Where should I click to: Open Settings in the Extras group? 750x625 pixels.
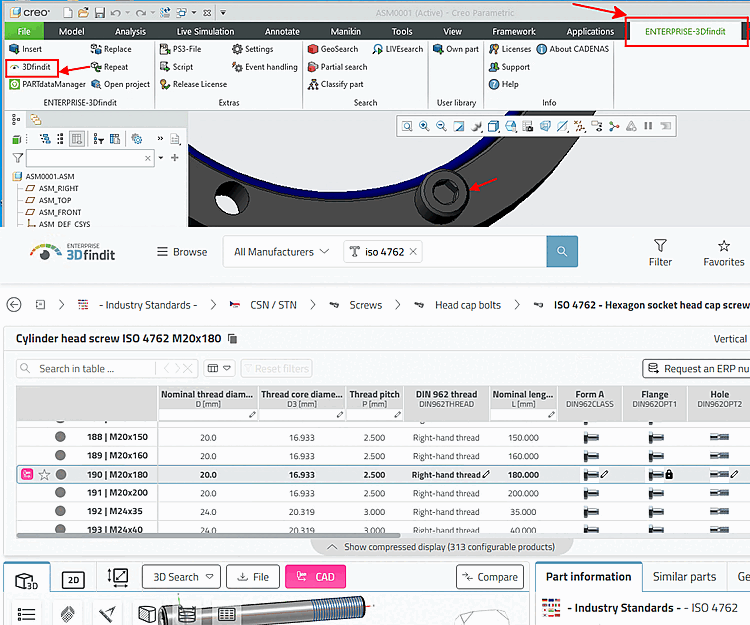(253, 49)
